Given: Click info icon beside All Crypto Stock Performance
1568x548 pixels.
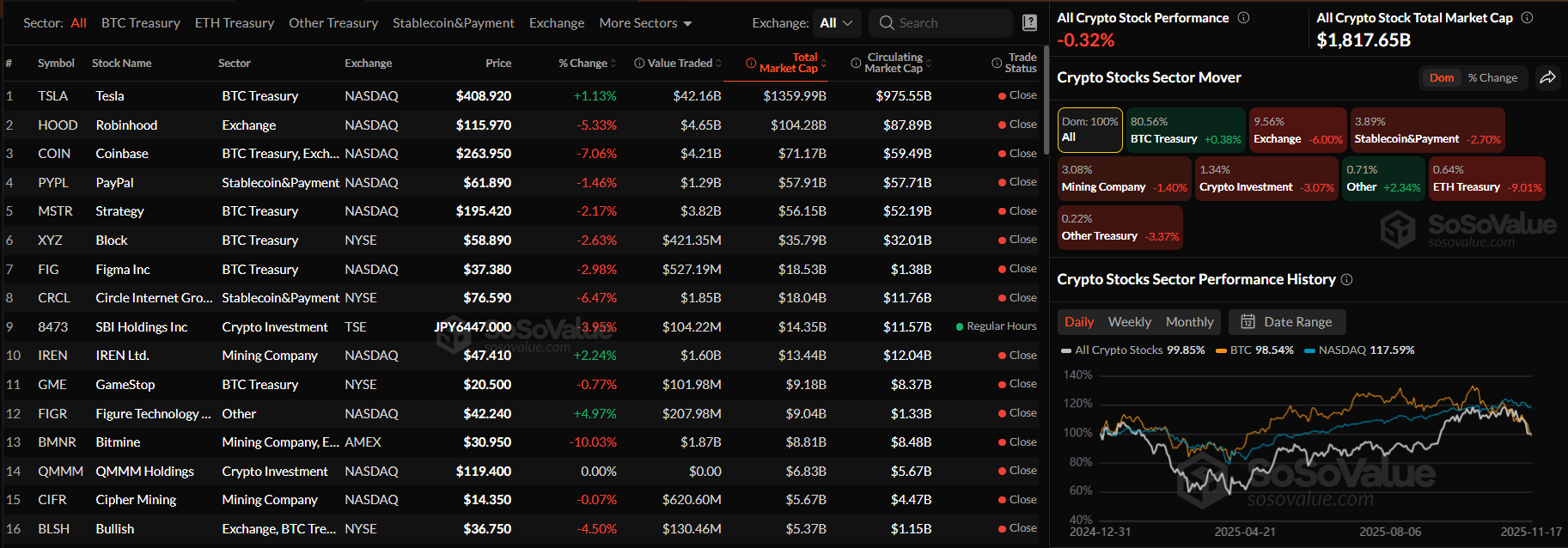Looking at the screenshot, I should (x=1243, y=18).
